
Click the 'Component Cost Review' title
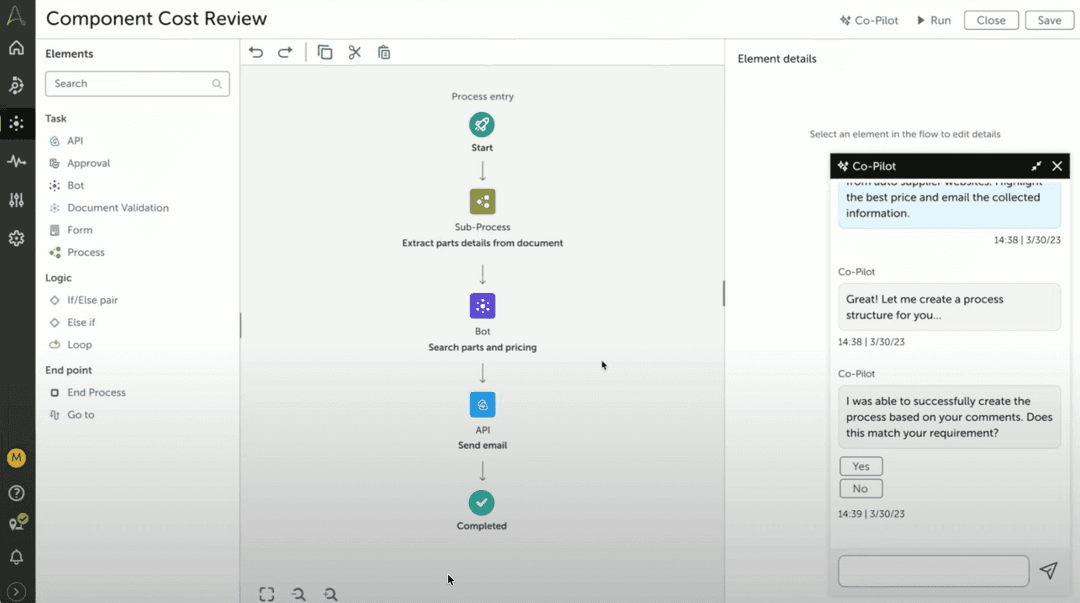156,19
